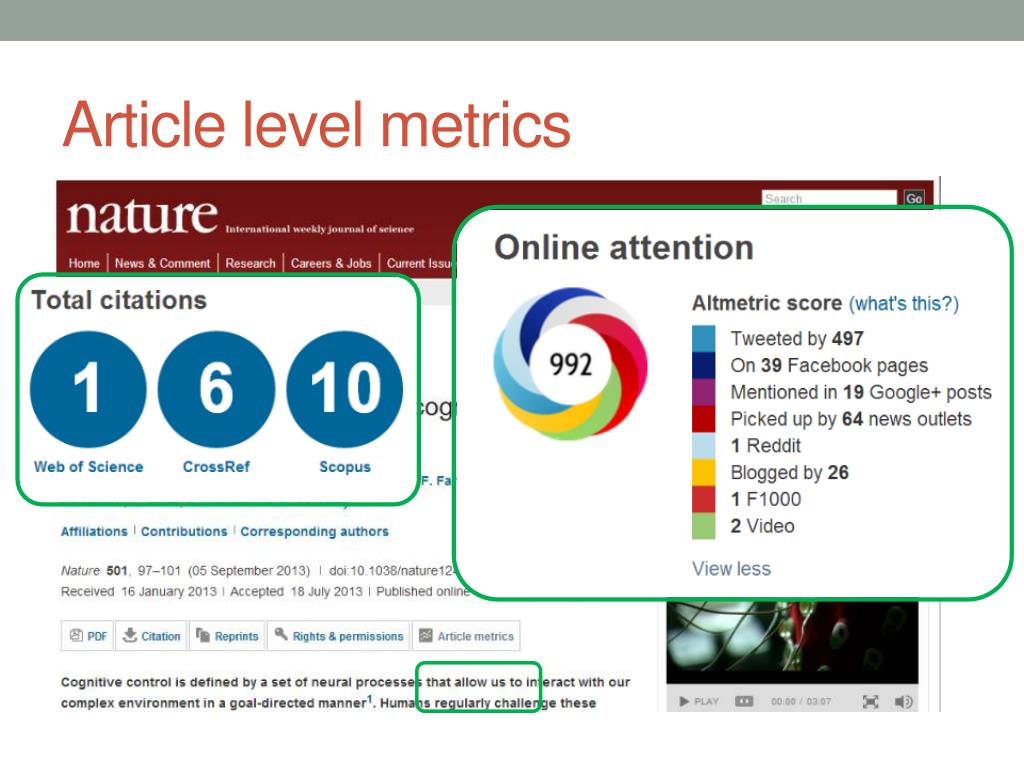The image size is (1024, 768).
Task: Click the green Video color swatch
Action: click(x=704, y=526)
